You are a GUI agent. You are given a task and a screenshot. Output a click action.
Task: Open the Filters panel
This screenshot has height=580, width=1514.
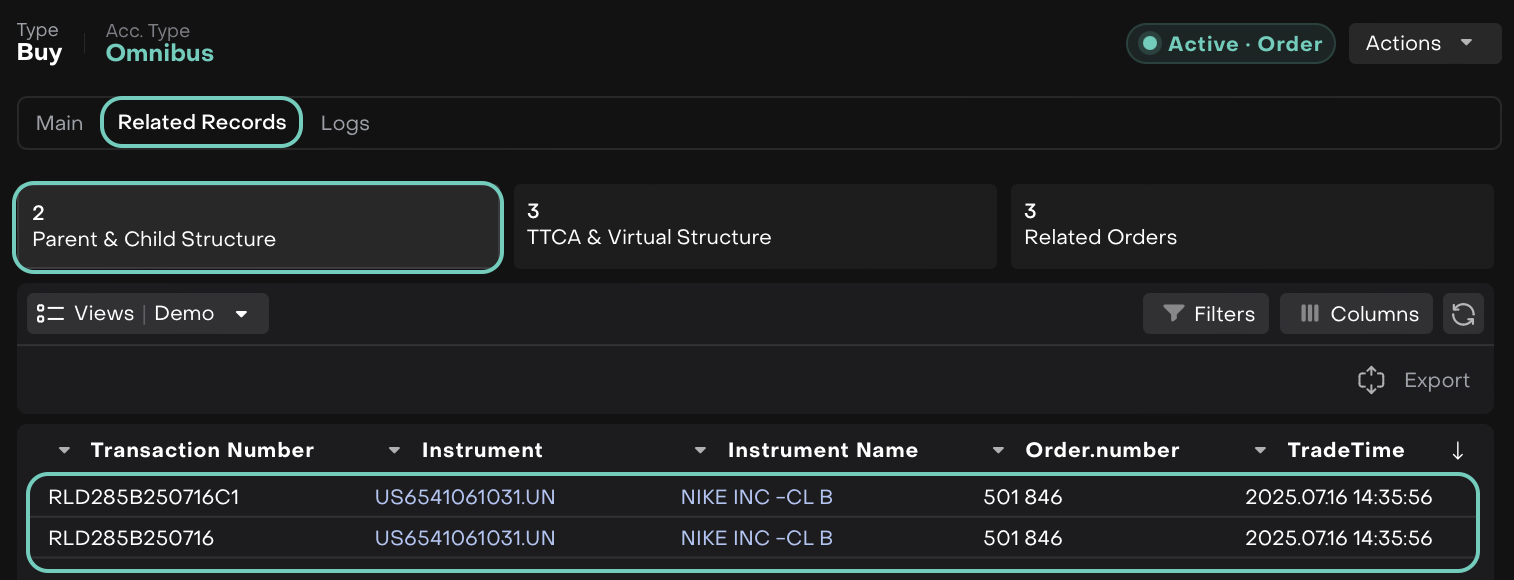click(x=1206, y=314)
